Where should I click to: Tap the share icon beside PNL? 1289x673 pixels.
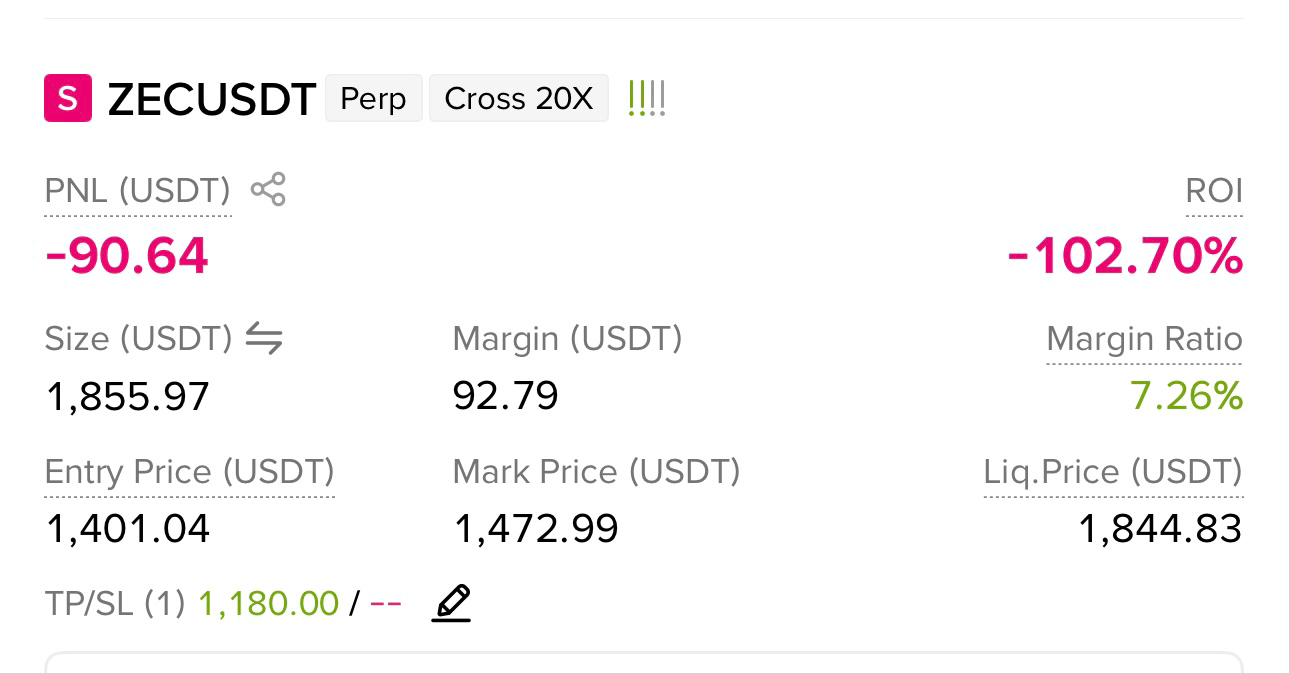(x=268, y=189)
